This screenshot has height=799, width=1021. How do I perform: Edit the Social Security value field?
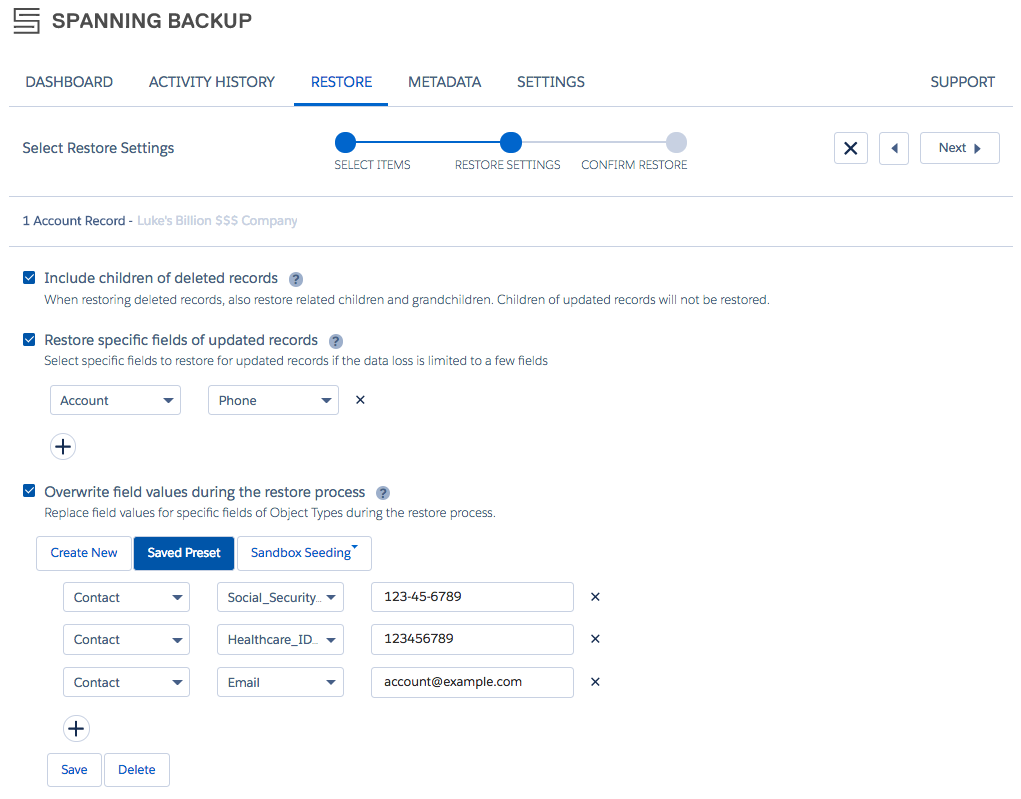click(472, 596)
